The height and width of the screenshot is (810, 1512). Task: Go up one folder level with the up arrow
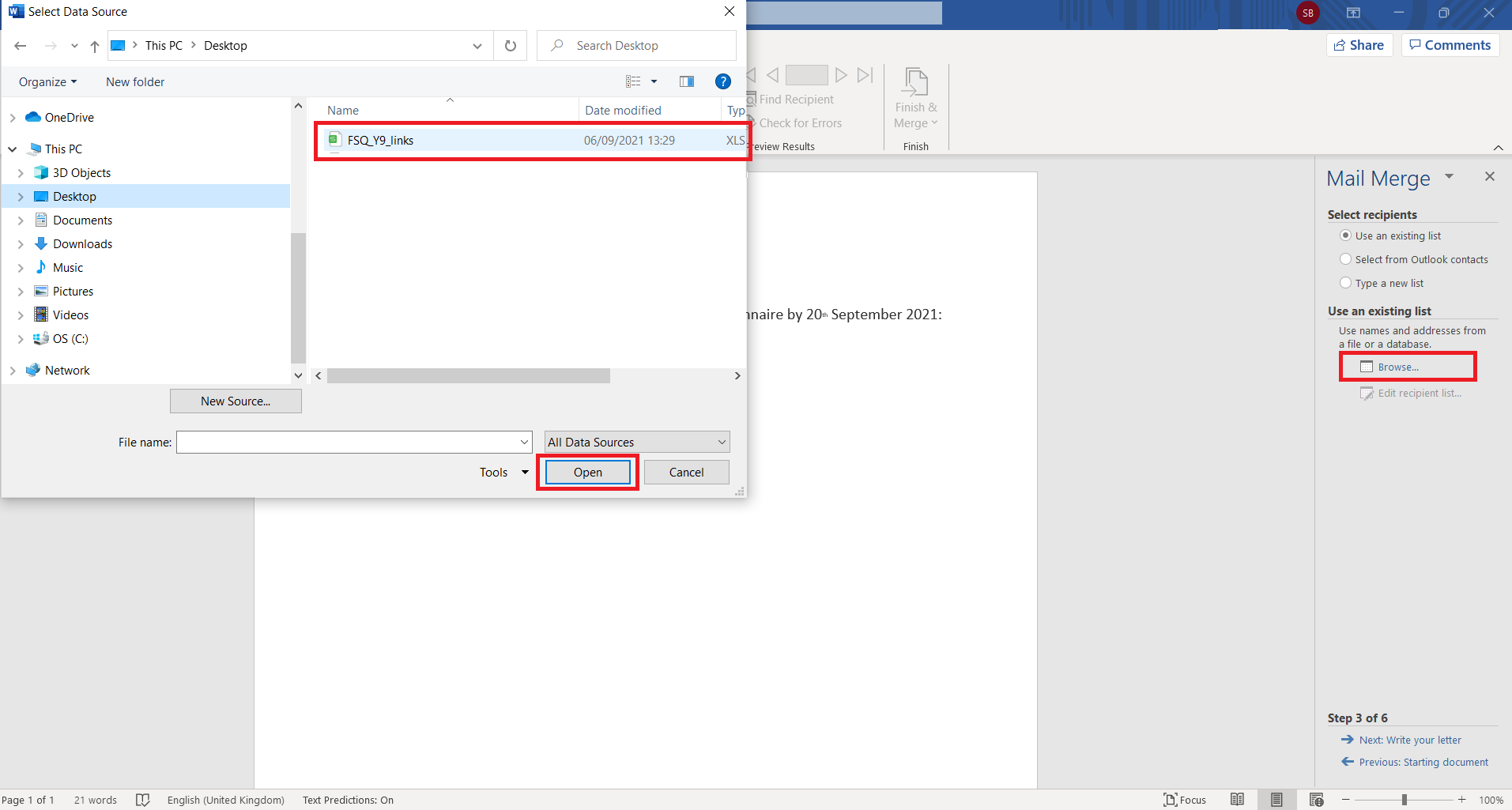point(95,46)
